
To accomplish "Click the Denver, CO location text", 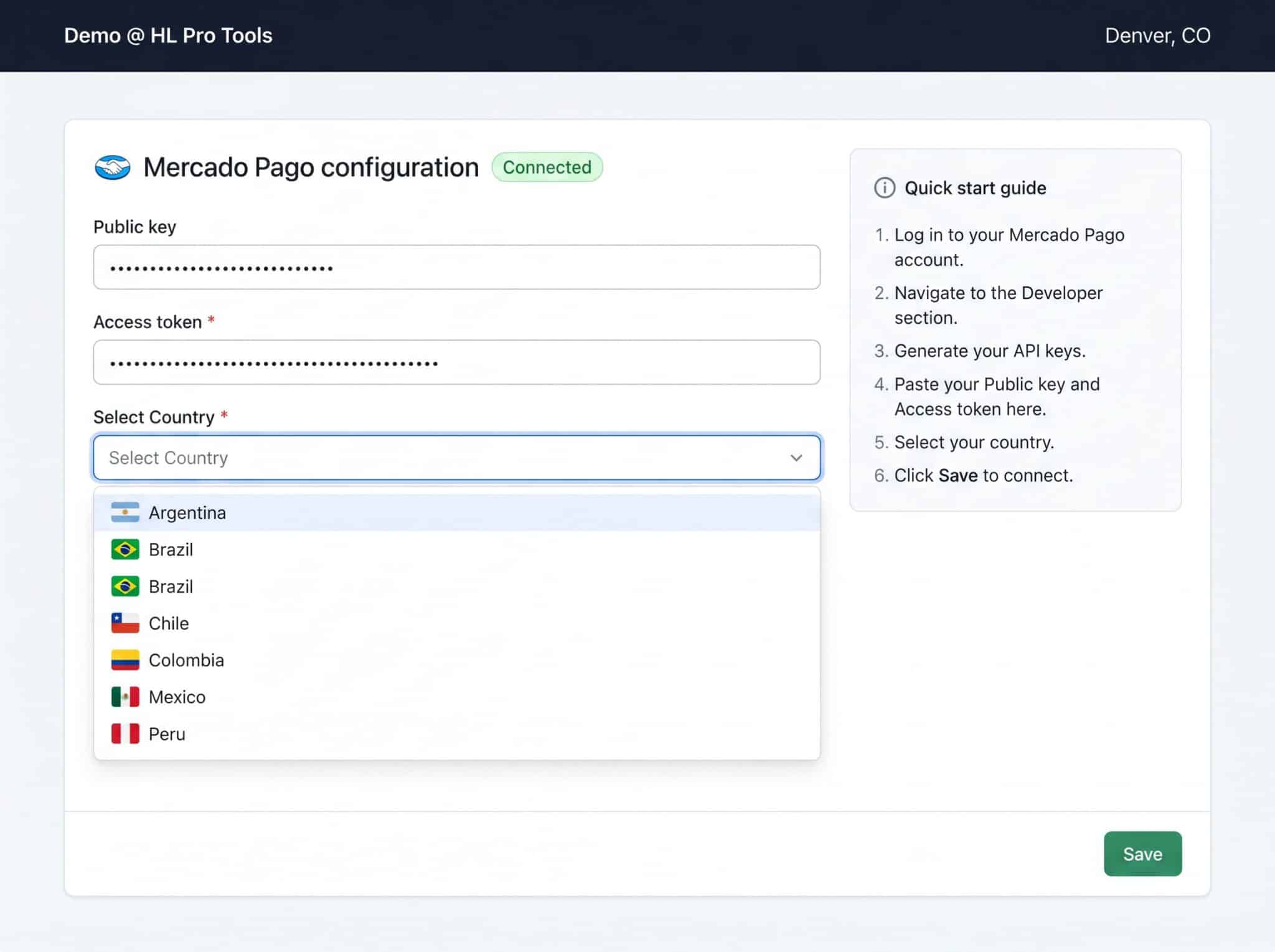I will 1157,35.
